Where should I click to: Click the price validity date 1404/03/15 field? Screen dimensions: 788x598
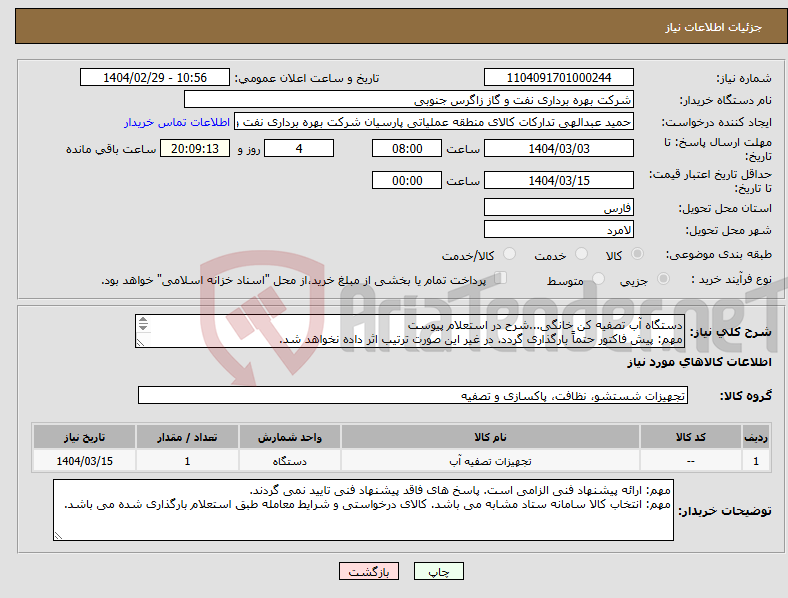click(x=558, y=180)
